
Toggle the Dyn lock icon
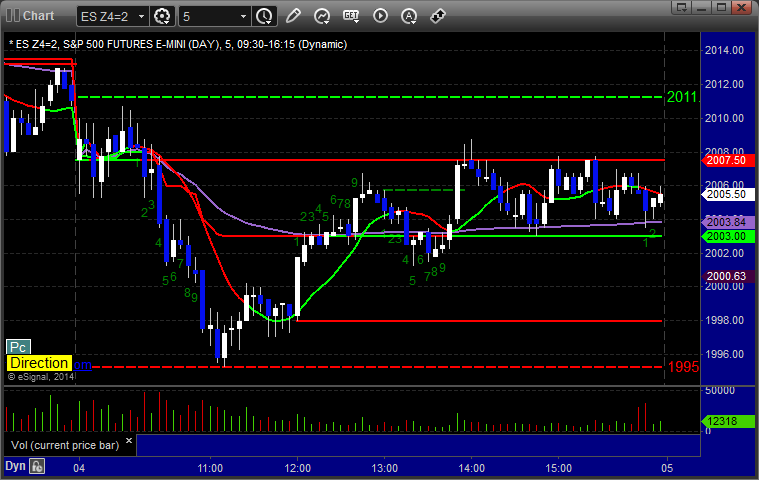[37, 466]
